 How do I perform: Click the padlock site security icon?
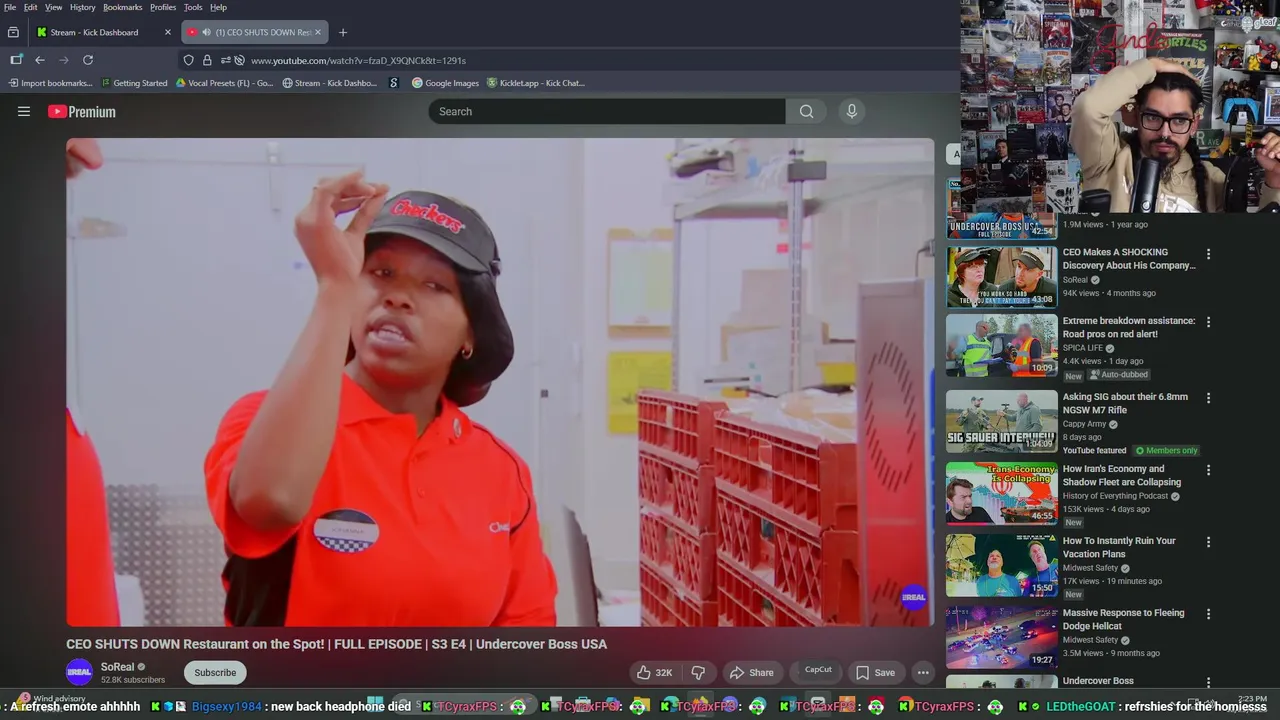point(207,60)
